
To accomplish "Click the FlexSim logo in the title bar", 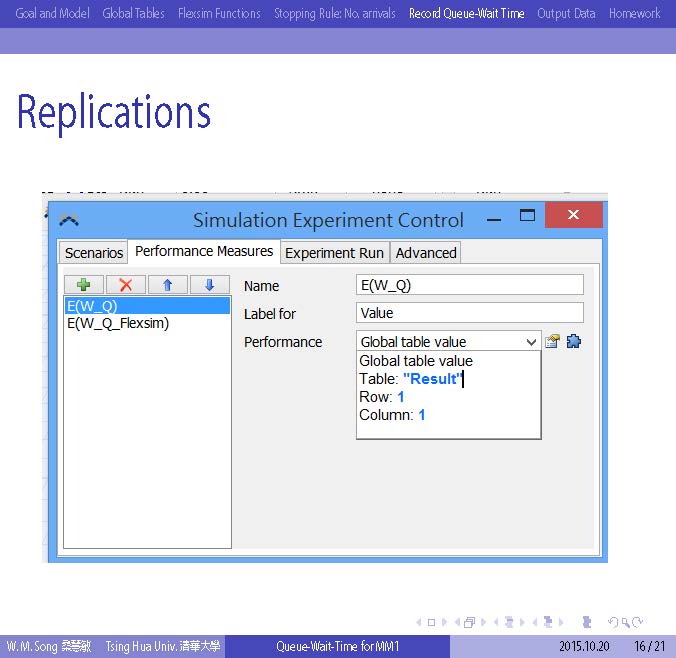I will (69, 220).
